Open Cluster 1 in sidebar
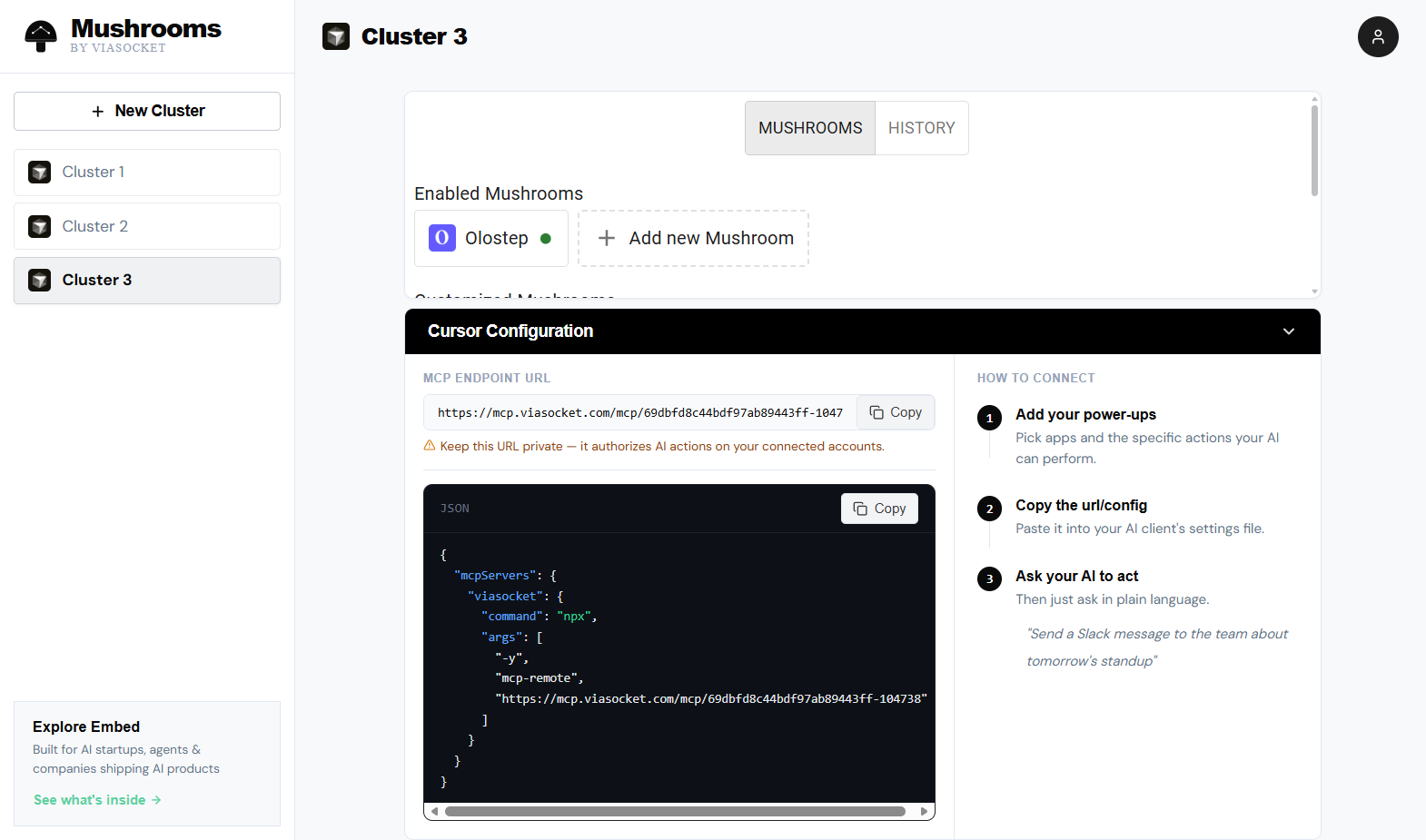 click(147, 173)
